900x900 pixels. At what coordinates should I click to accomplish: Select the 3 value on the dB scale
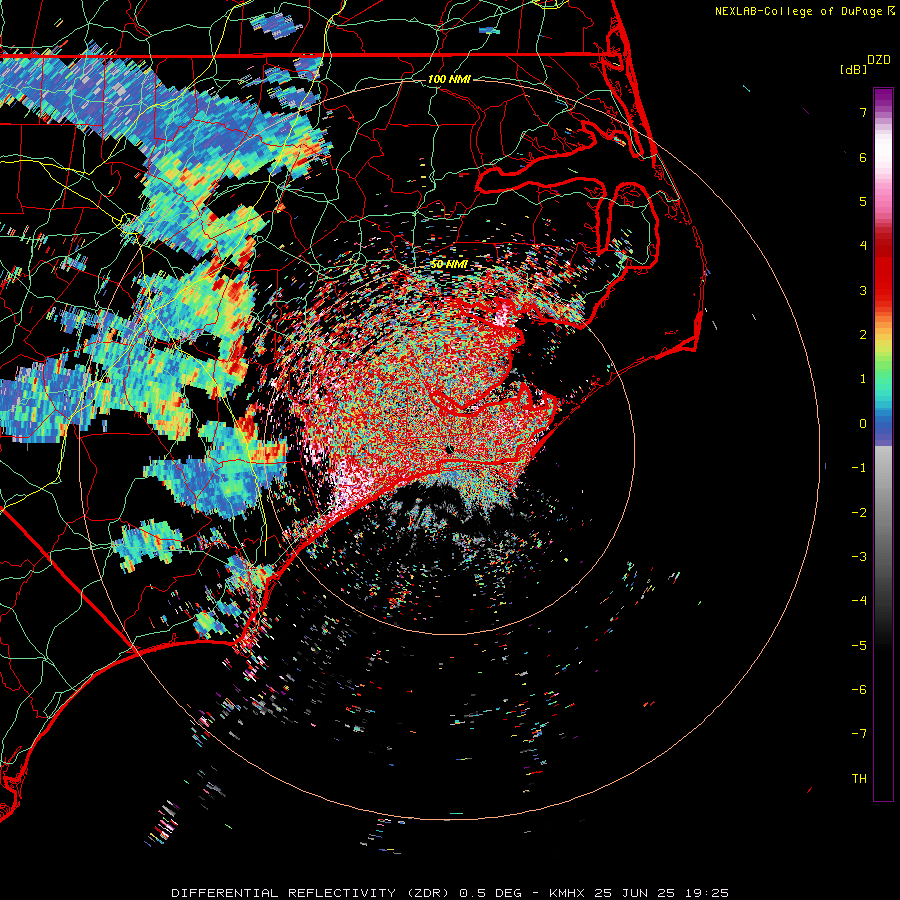(x=863, y=290)
